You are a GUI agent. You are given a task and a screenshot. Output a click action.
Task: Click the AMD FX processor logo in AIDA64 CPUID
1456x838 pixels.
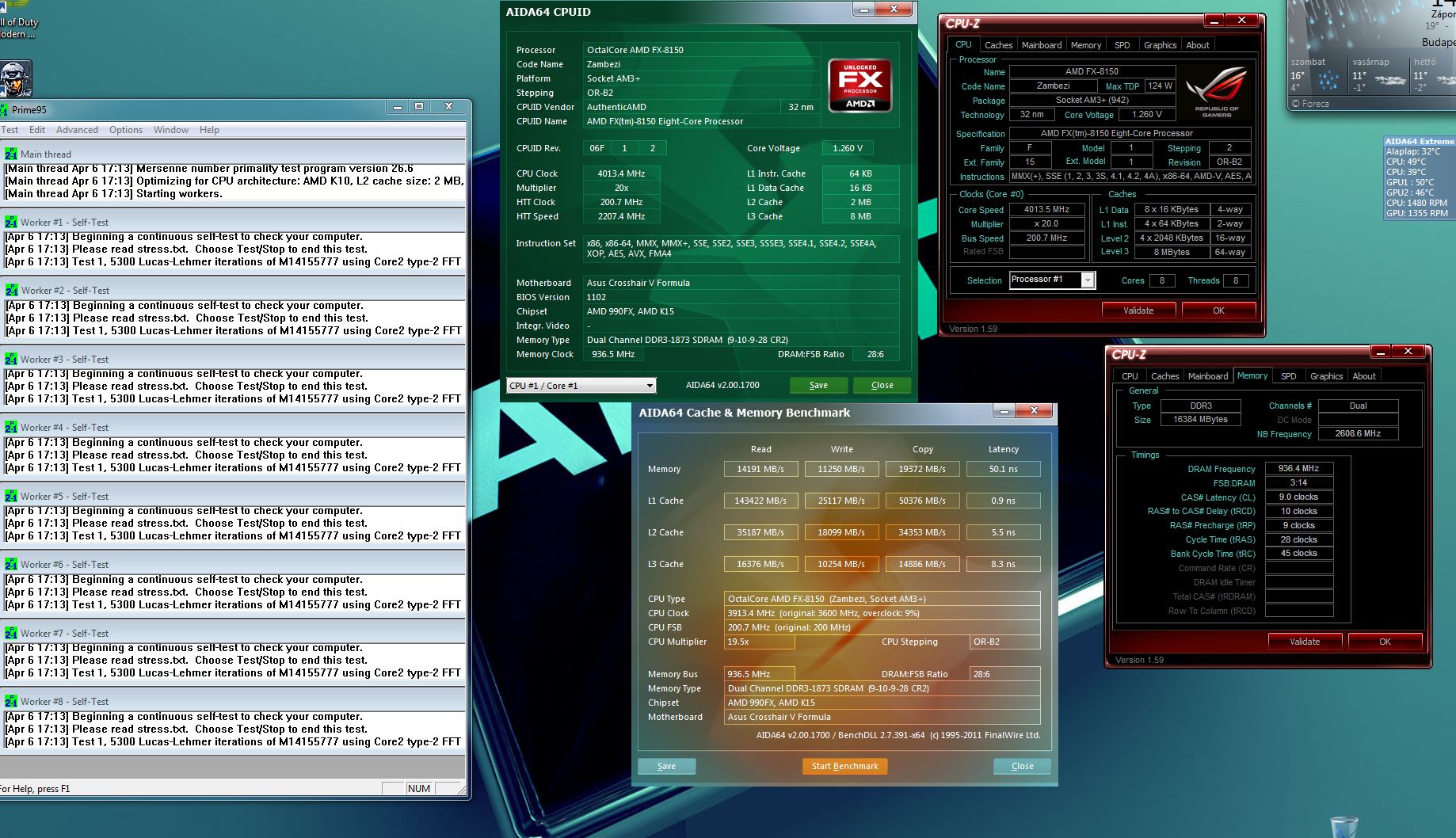coord(859,86)
